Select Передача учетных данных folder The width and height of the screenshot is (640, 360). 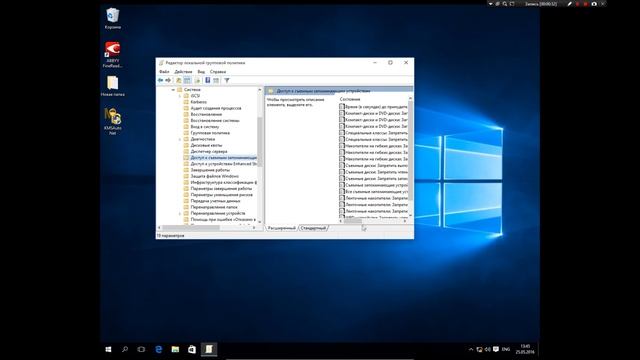click(x=215, y=201)
